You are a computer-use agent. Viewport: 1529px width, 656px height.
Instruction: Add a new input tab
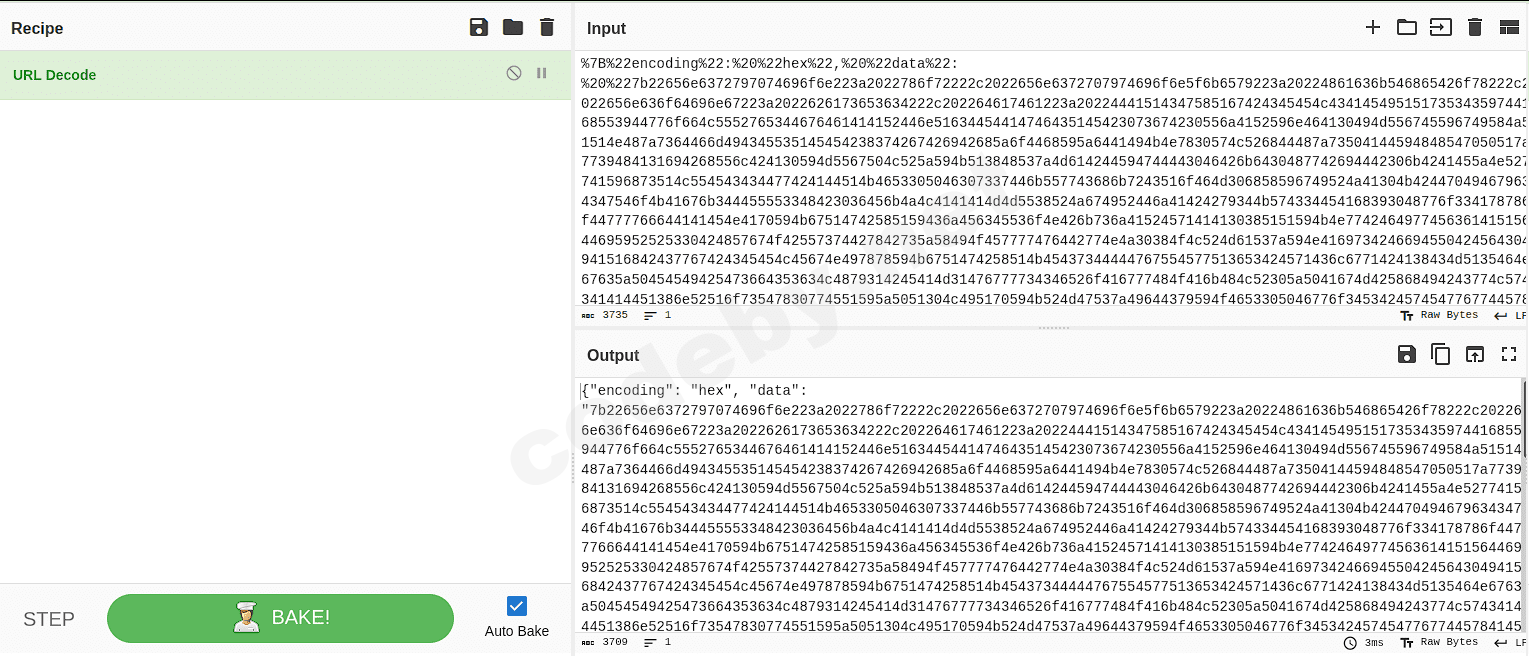click(x=1373, y=28)
